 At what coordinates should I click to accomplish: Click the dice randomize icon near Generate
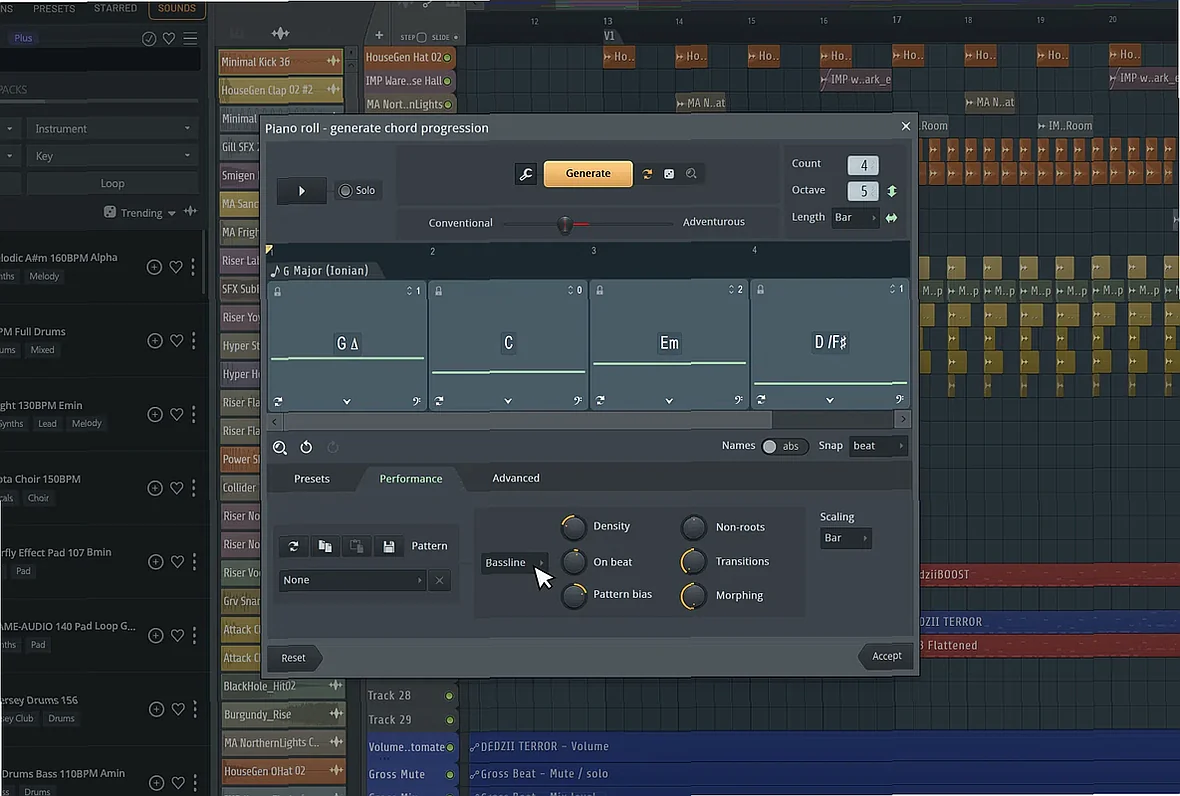click(668, 173)
